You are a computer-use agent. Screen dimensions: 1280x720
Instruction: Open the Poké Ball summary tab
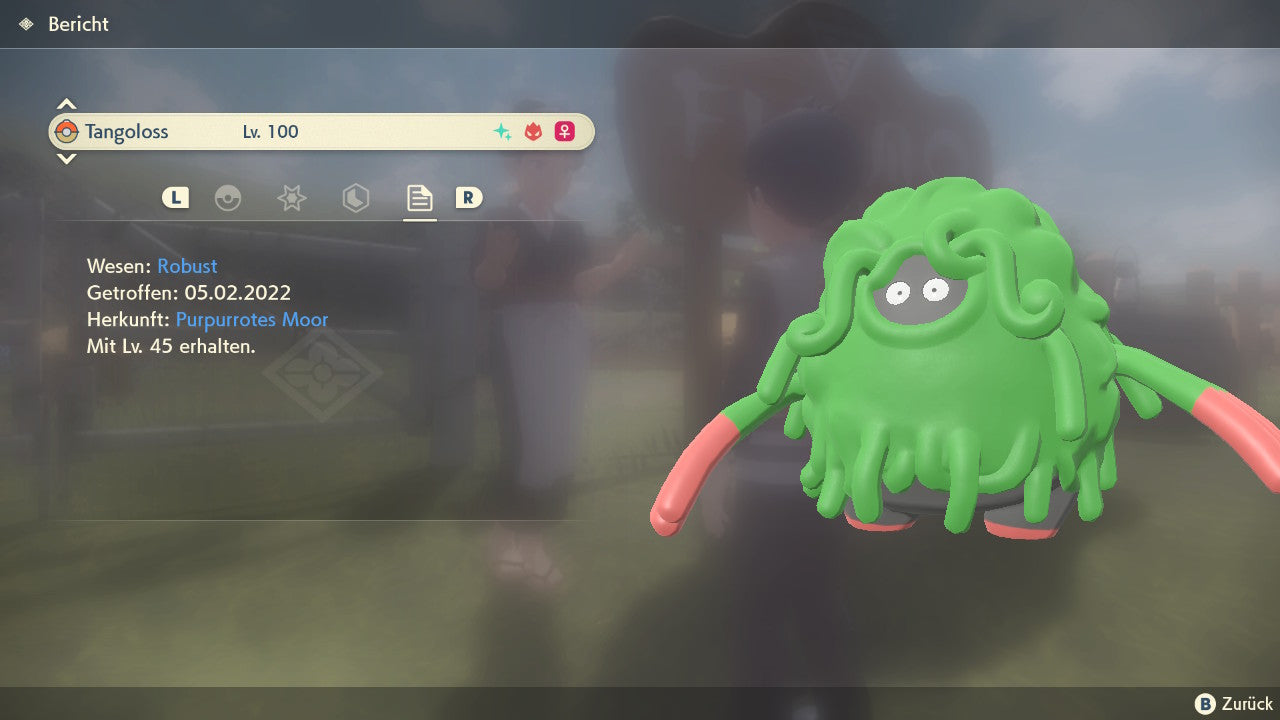point(228,198)
